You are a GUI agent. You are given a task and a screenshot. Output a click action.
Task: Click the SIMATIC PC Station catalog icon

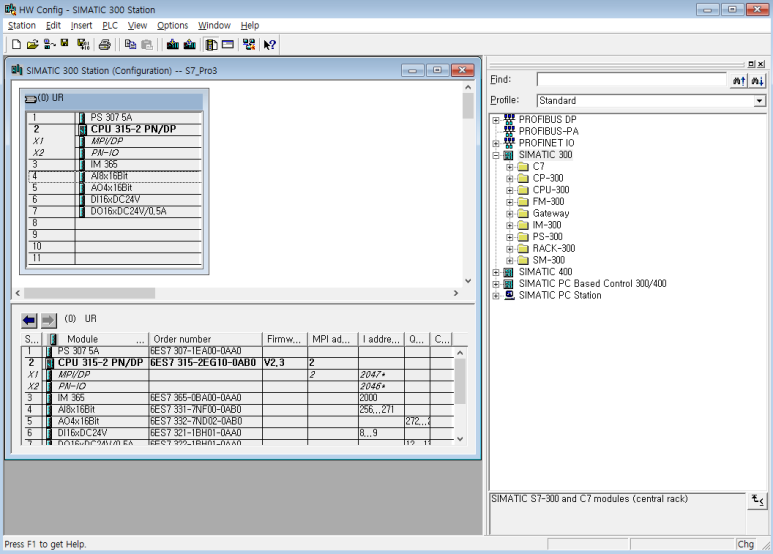click(509, 295)
